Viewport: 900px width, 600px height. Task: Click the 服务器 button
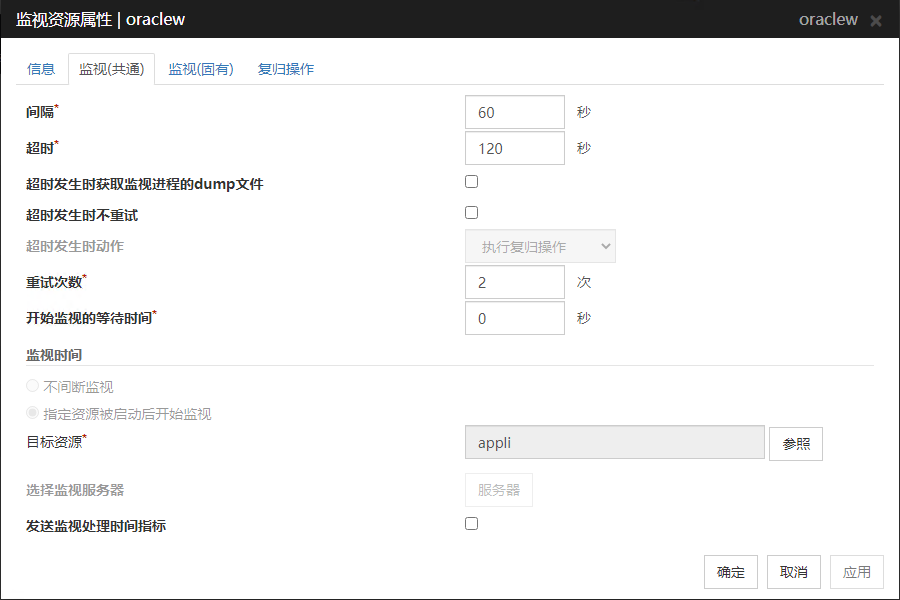[x=498, y=490]
